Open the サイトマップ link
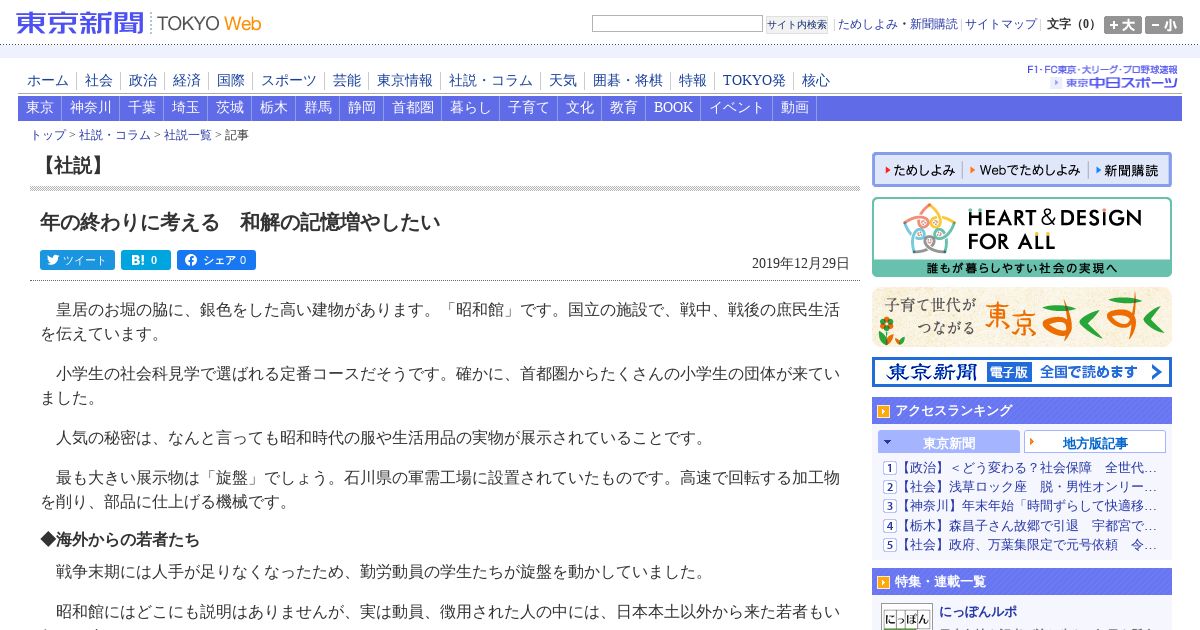The image size is (1200, 630). (1001, 24)
